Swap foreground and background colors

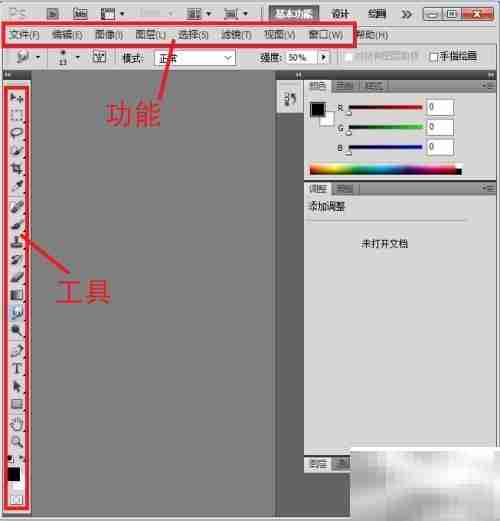[x=22, y=459]
